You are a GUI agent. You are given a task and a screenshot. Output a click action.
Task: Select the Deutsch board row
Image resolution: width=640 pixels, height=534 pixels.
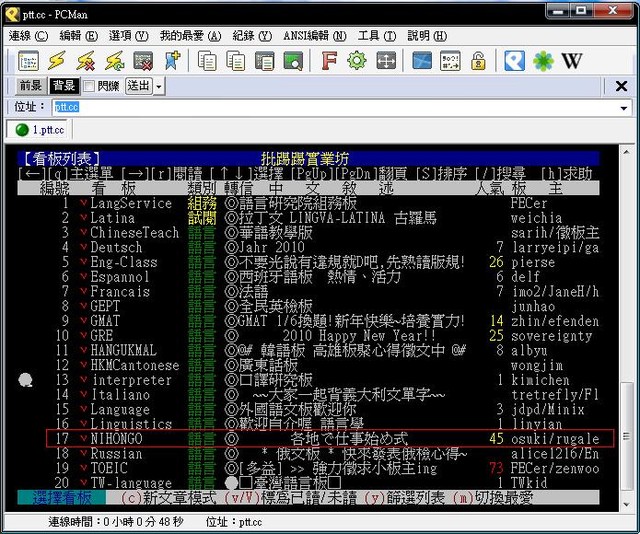coord(308,247)
